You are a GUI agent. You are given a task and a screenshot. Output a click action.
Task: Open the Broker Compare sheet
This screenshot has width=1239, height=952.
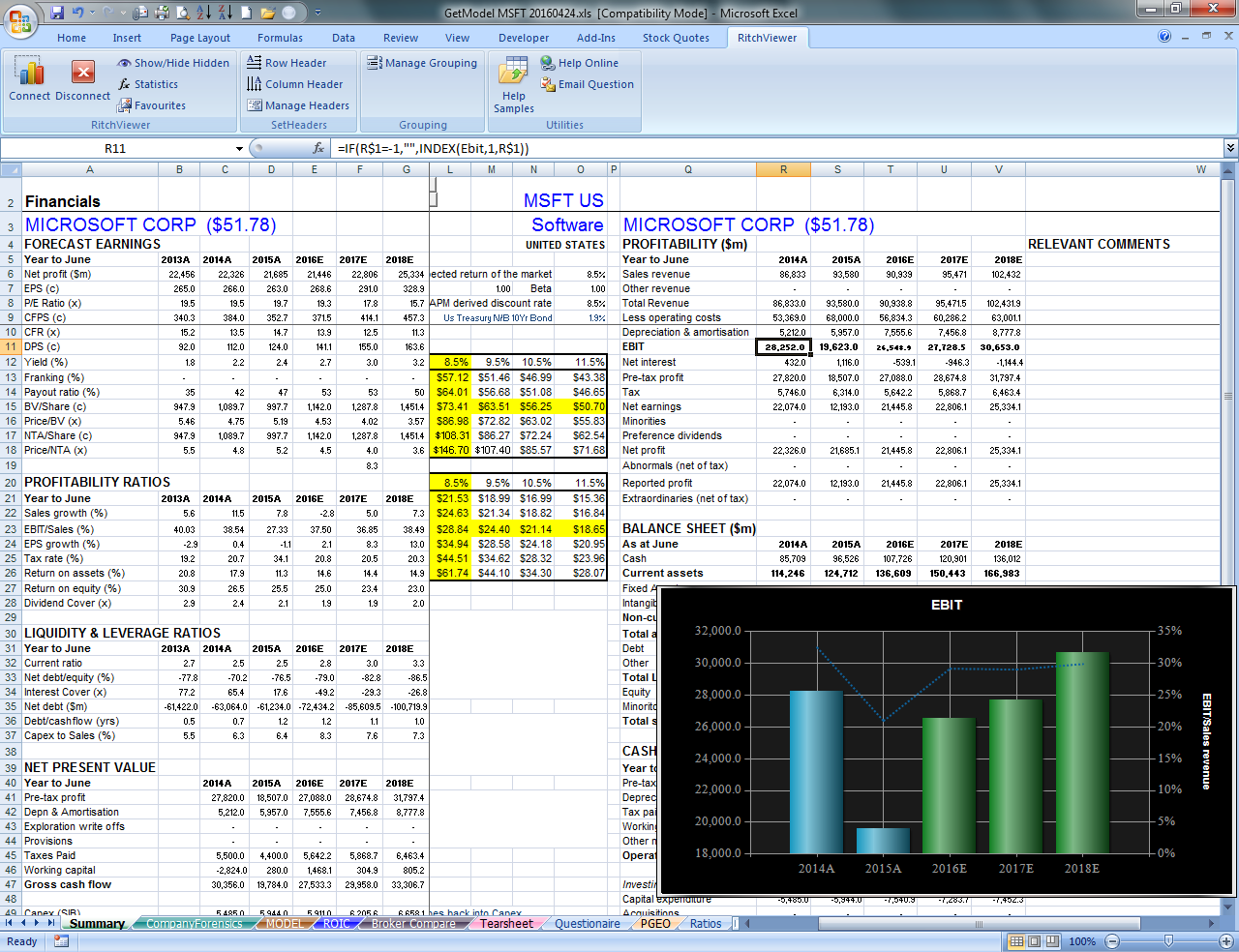click(413, 924)
